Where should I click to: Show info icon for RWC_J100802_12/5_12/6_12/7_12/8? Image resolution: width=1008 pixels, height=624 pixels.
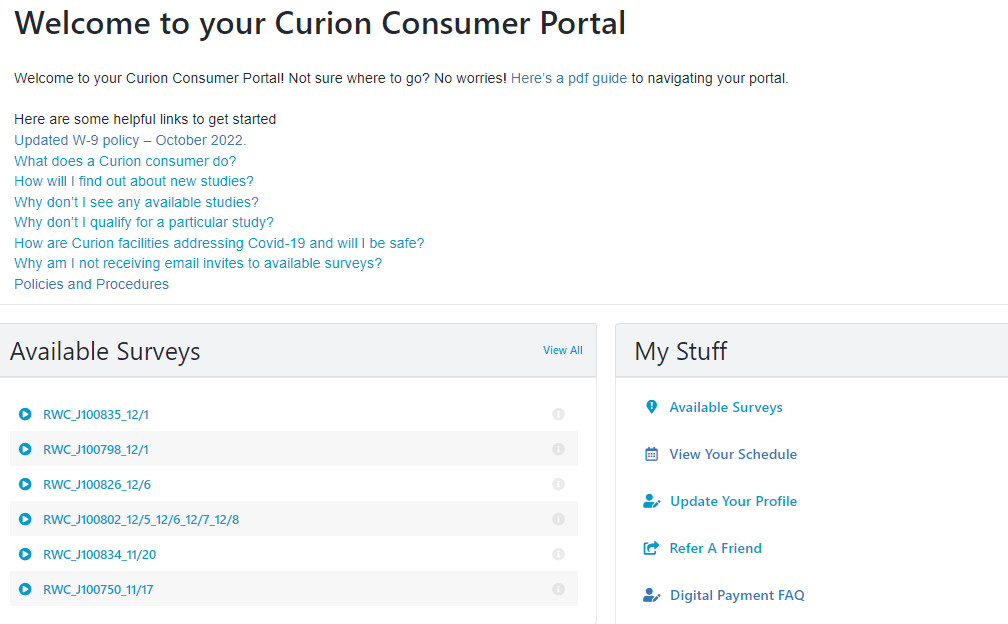(x=558, y=519)
